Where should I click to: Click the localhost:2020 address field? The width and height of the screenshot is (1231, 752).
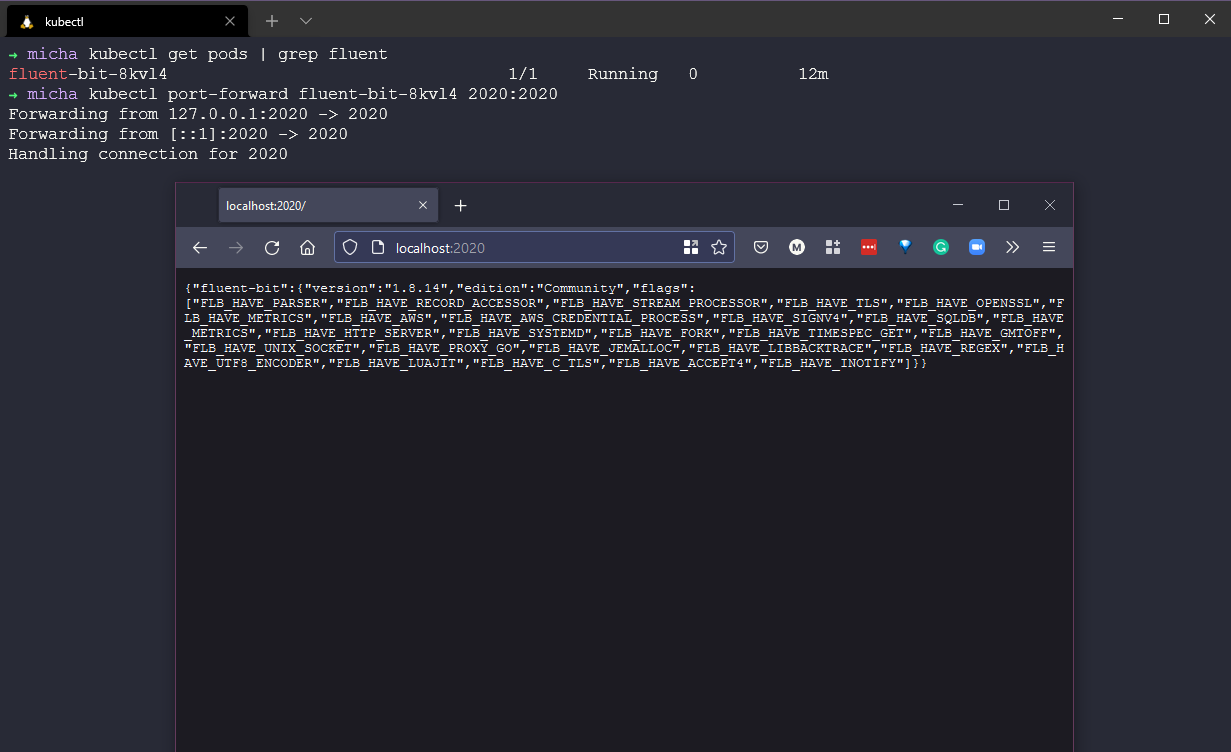(x=530, y=248)
